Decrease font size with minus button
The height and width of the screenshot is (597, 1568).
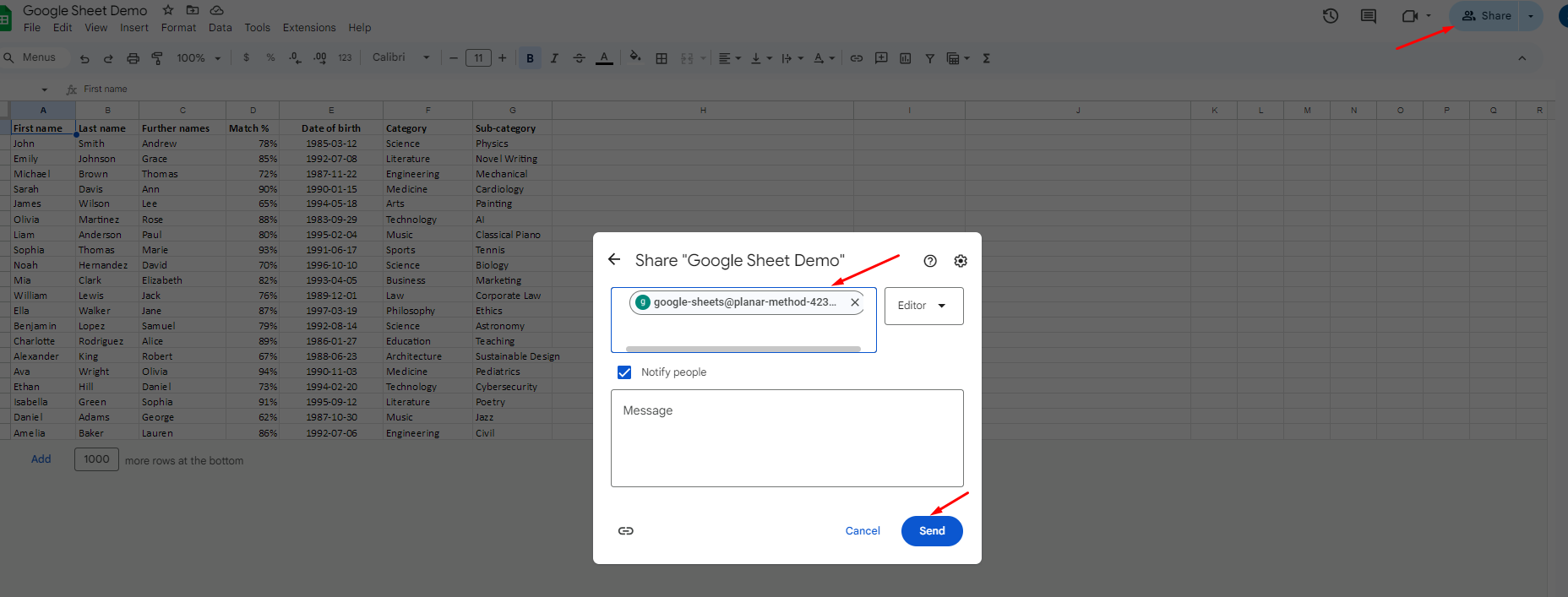click(454, 58)
